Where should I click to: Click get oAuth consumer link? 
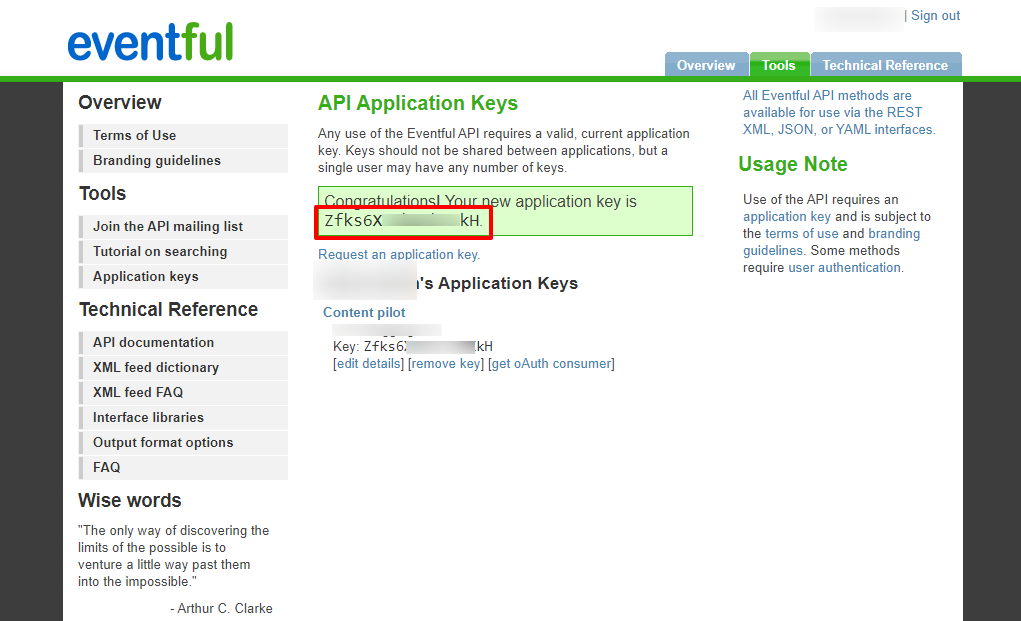click(x=552, y=364)
